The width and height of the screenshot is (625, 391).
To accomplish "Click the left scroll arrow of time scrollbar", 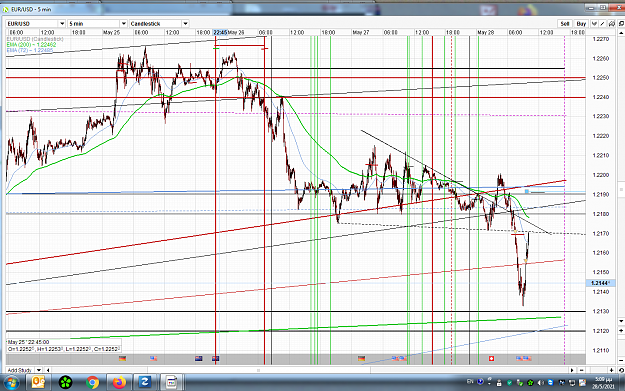I will tap(48, 370).
